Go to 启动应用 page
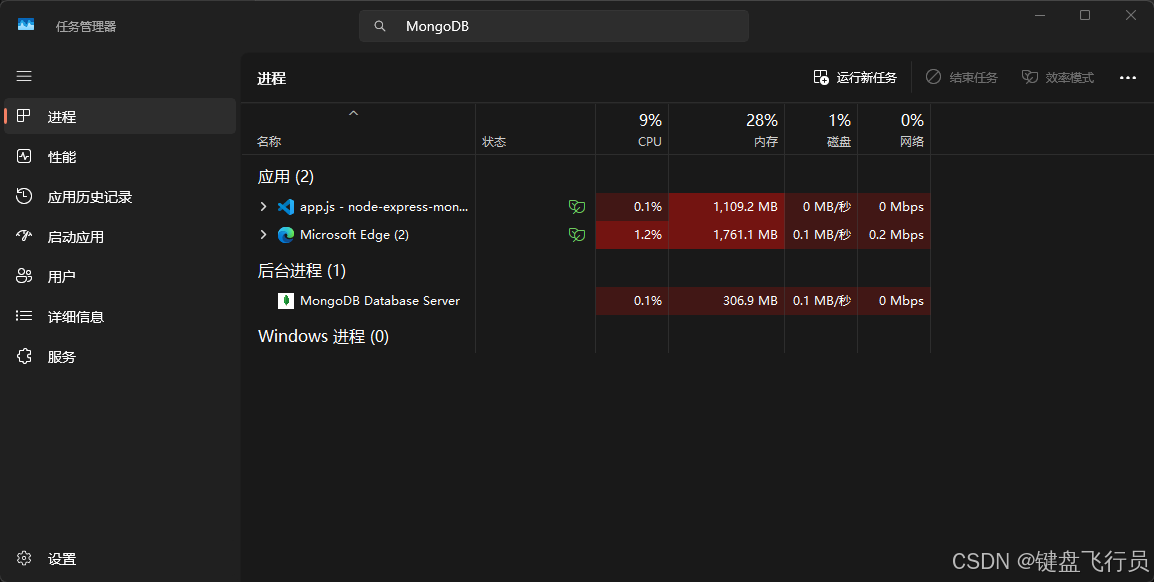 click(120, 237)
